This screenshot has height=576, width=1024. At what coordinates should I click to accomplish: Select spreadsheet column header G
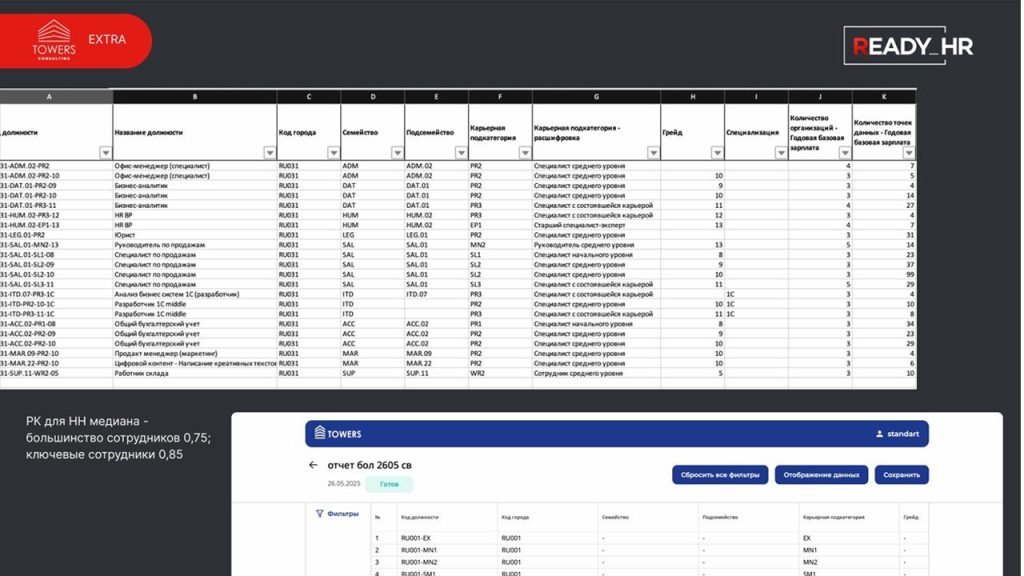click(x=596, y=97)
